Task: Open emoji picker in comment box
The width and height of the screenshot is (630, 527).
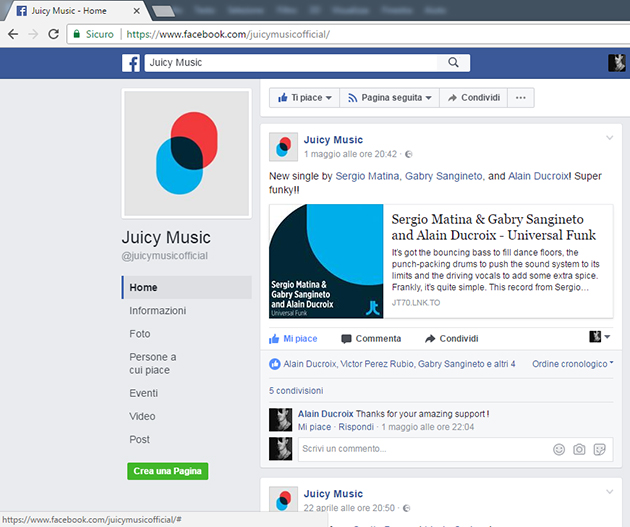Action: coord(559,449)
